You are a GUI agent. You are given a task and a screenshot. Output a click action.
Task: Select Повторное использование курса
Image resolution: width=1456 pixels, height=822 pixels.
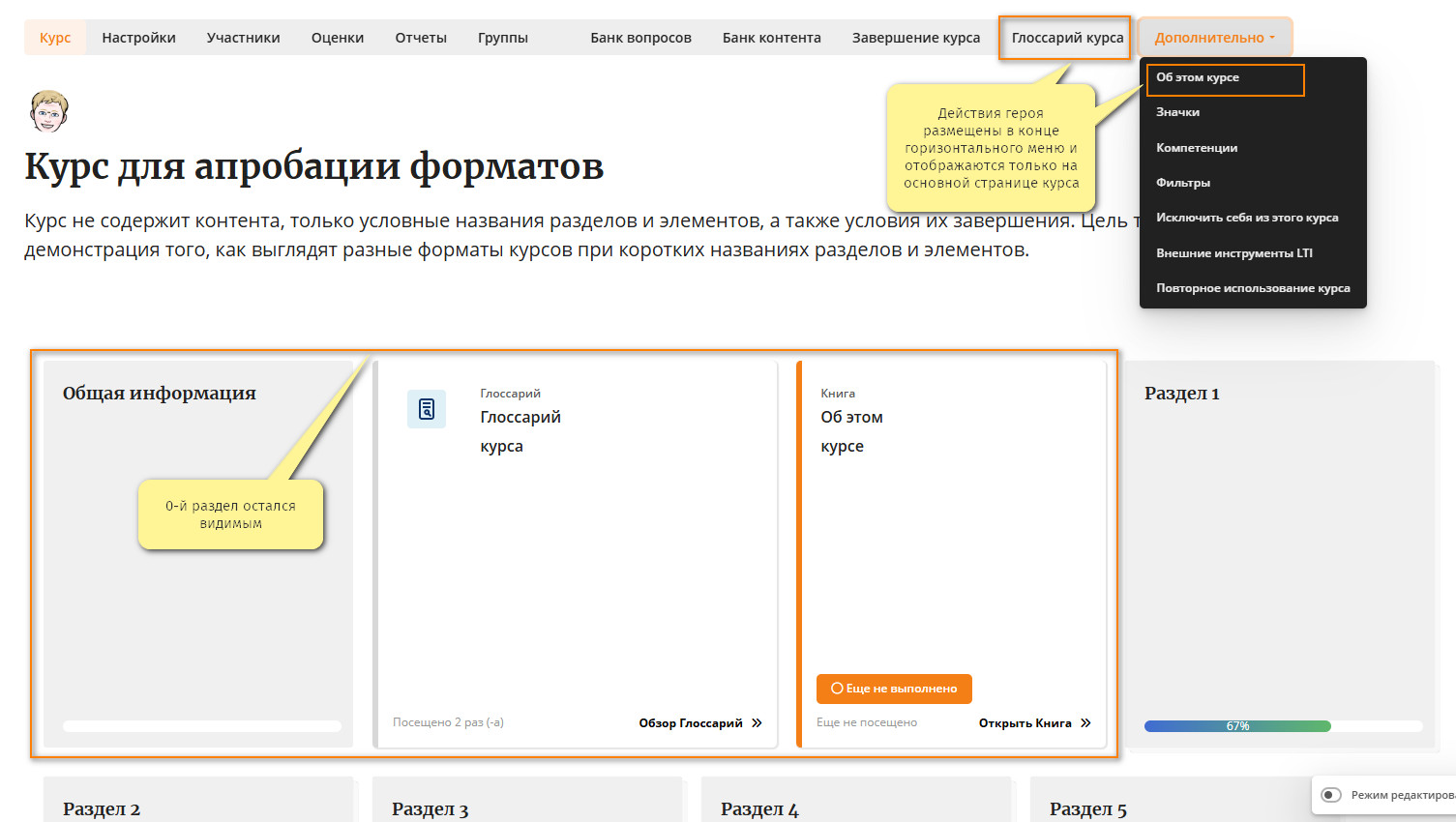tap(1253, 288)
